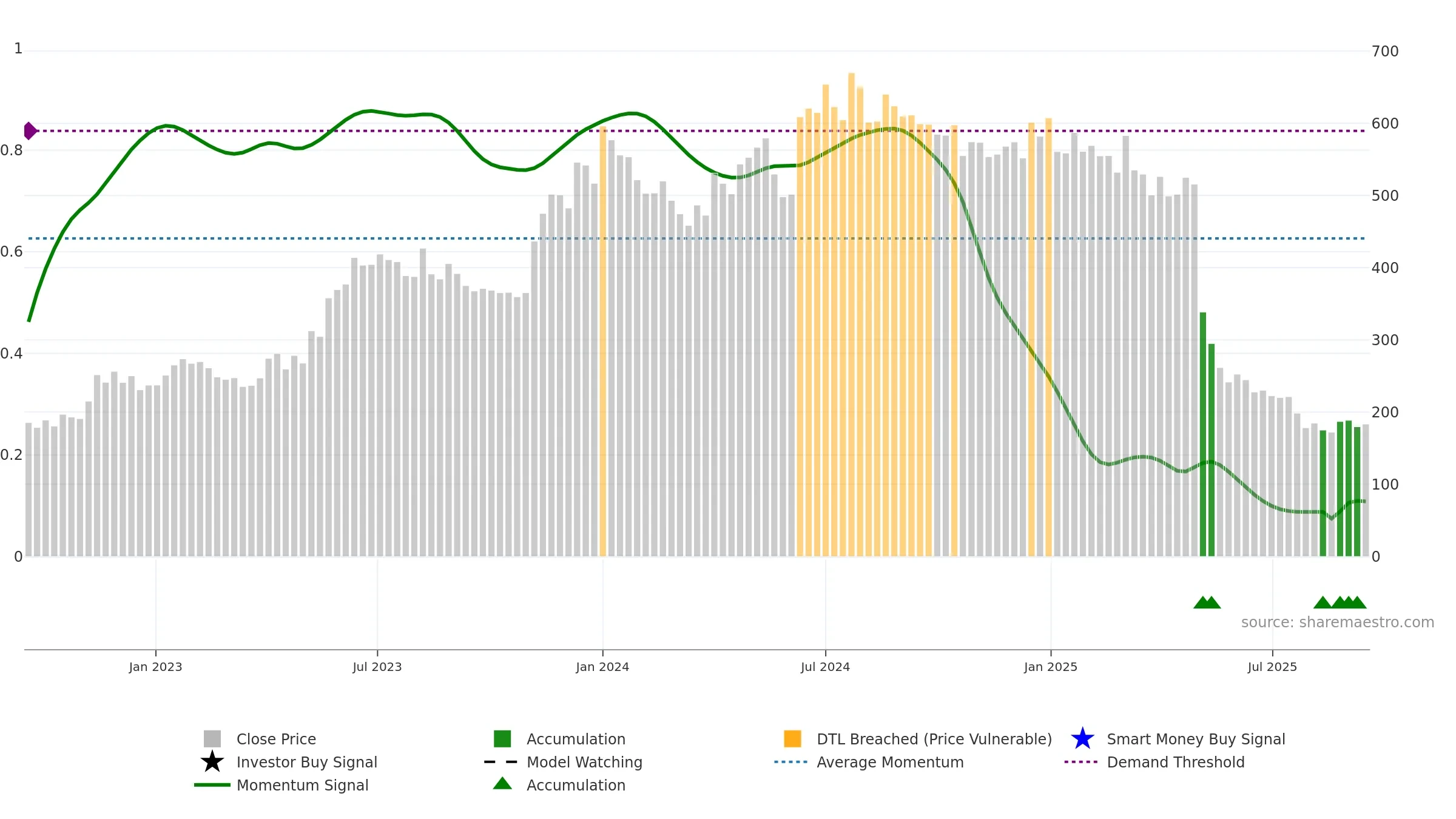Click the purple diamond Demand Threshold marker

point(30,131)
